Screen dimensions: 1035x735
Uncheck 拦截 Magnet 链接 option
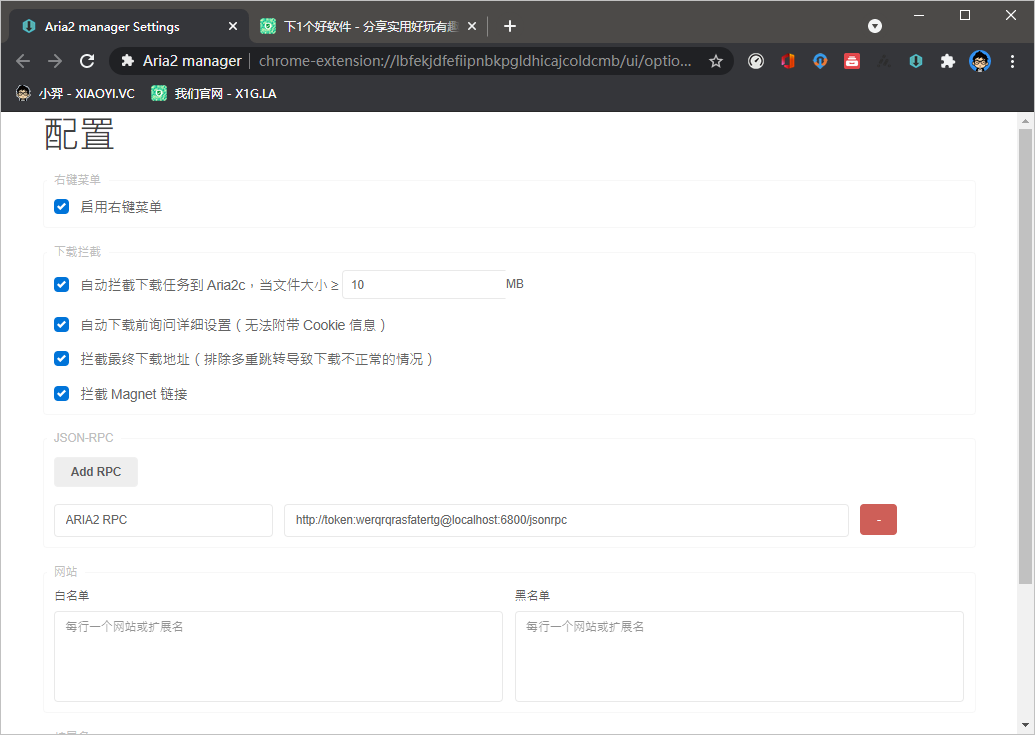click(62, 394)
